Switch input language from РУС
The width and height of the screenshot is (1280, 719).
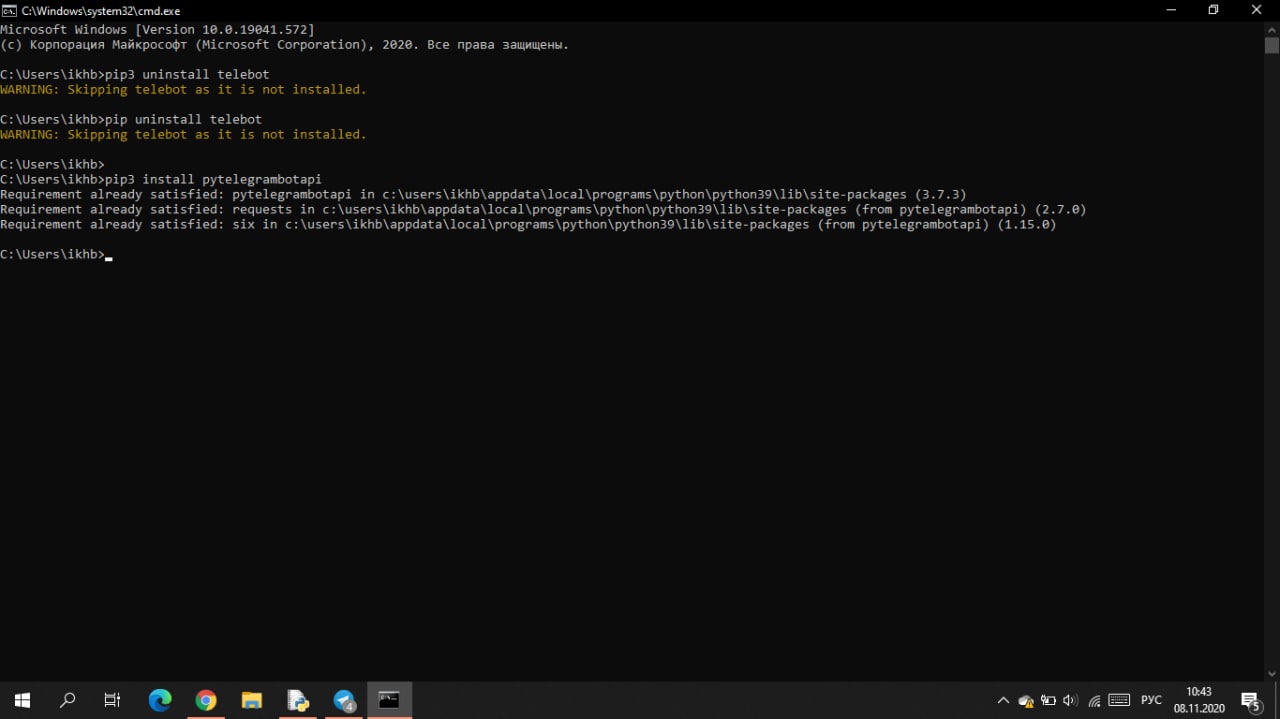(x=1151, y=700)
